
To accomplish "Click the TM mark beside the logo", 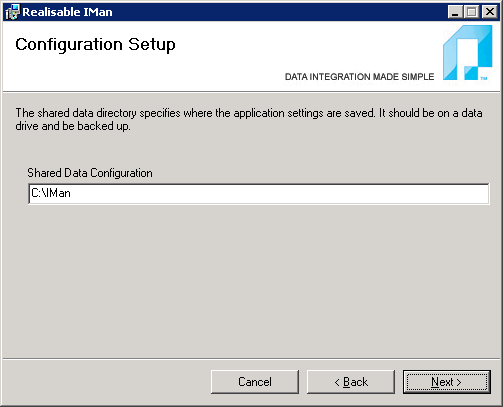I will click(x=484, y=78).
